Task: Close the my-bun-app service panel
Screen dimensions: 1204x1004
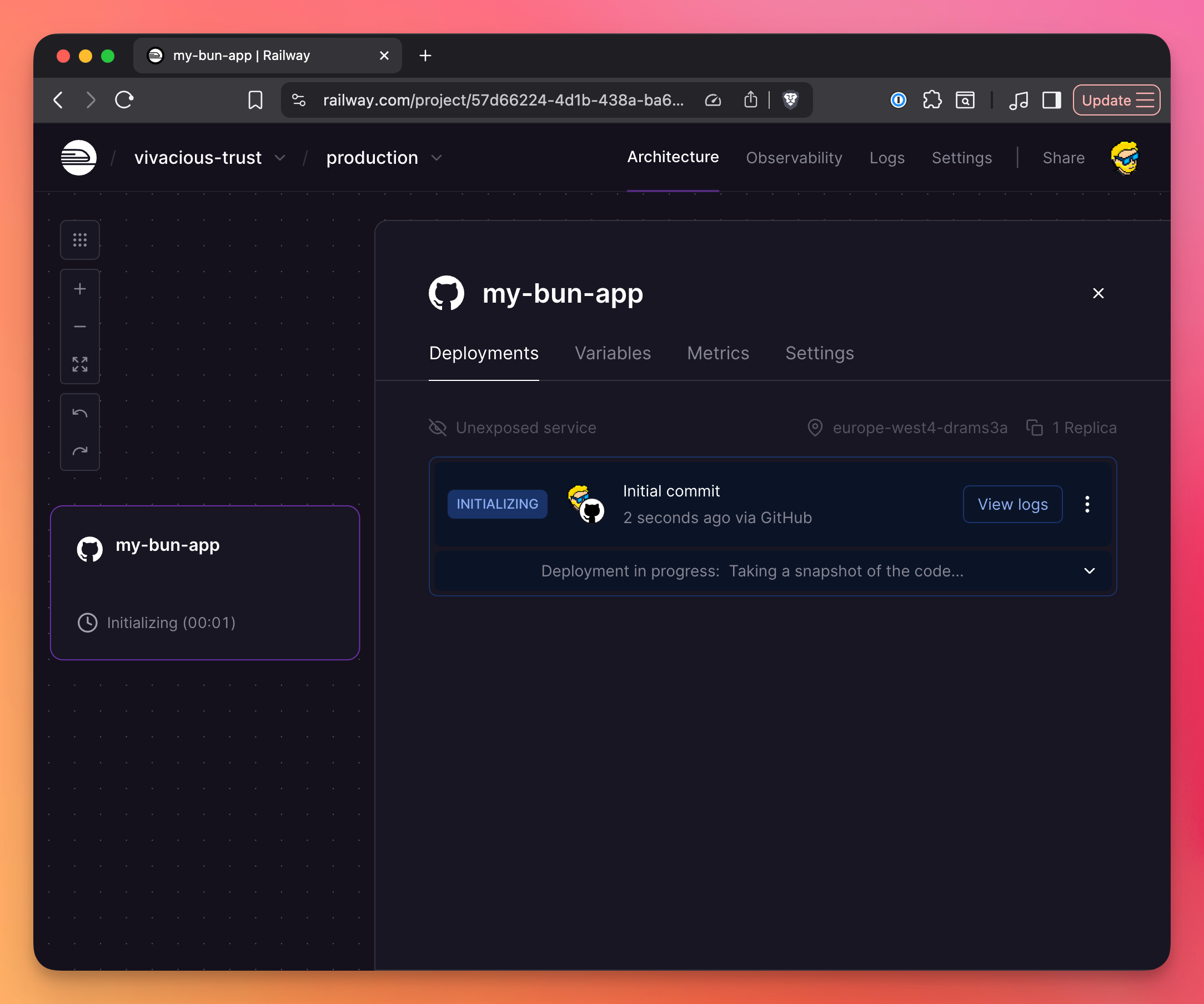Action: 1098,294
